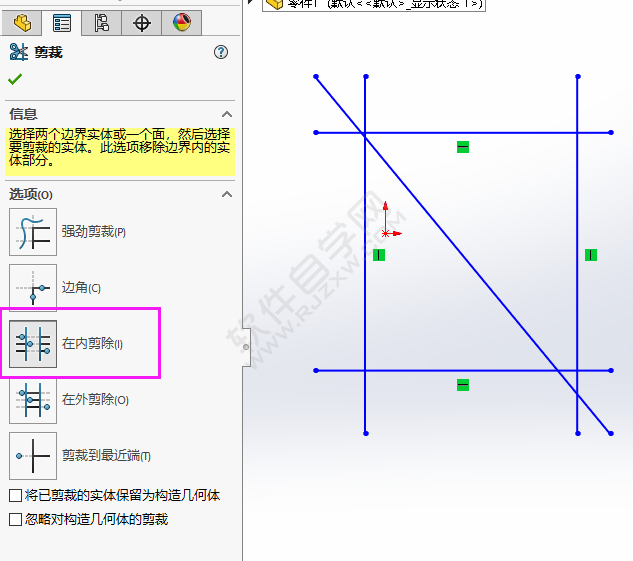This screenshot has width=633, height=561.
Task: Click the red sketch origin marker
Action: pos(386,233)
